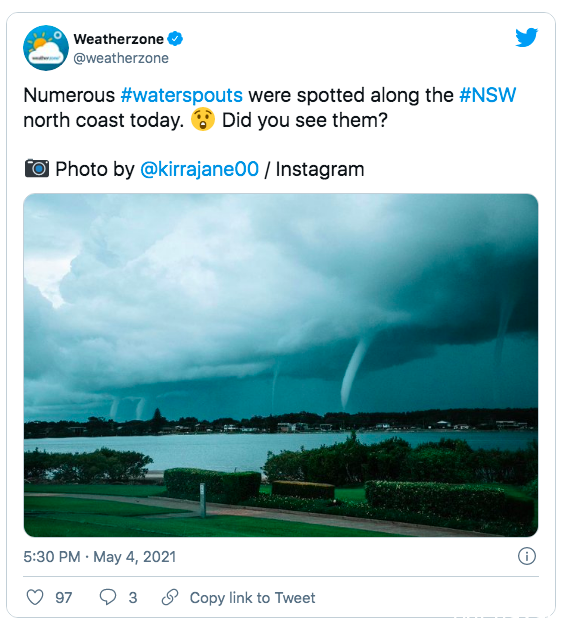Visit the @kirrajane00 mention

(x=199, y=169)
